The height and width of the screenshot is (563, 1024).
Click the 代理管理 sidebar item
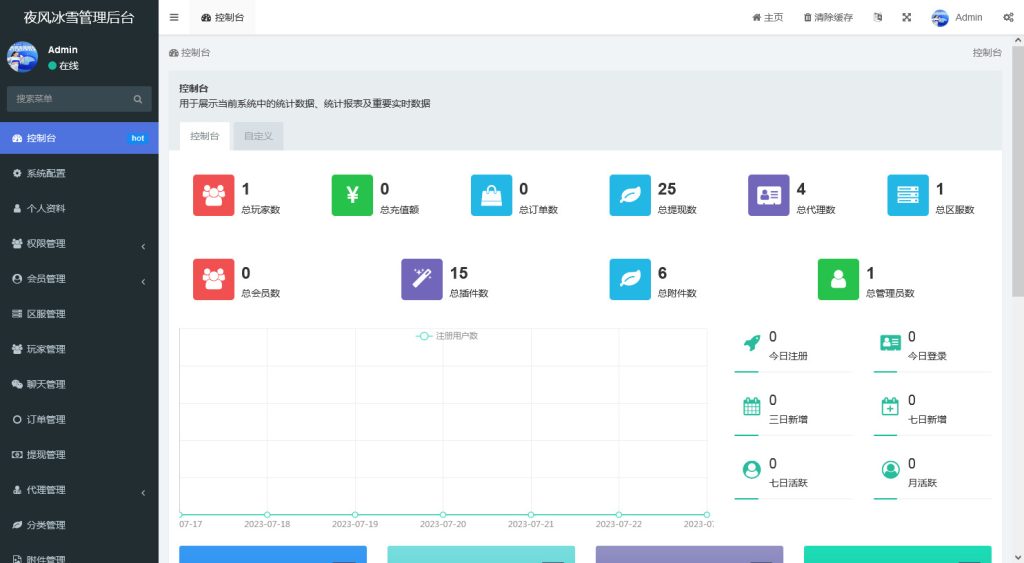(79, 490)
